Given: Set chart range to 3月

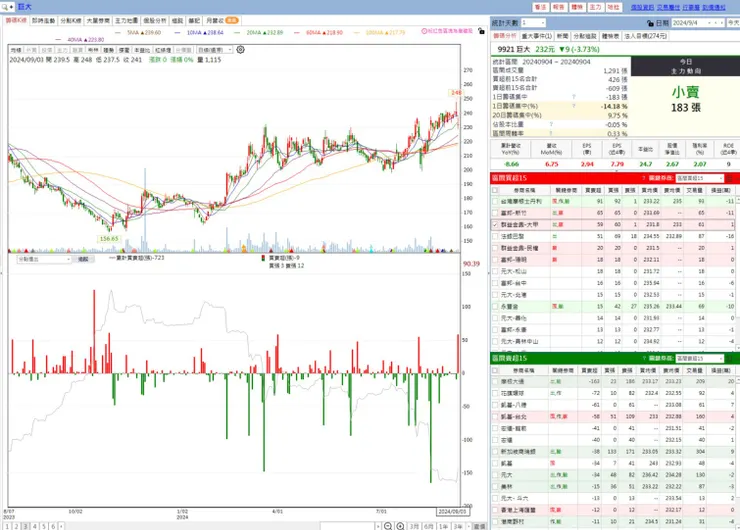Looking at the screenshot, I should tap(414, 526).
